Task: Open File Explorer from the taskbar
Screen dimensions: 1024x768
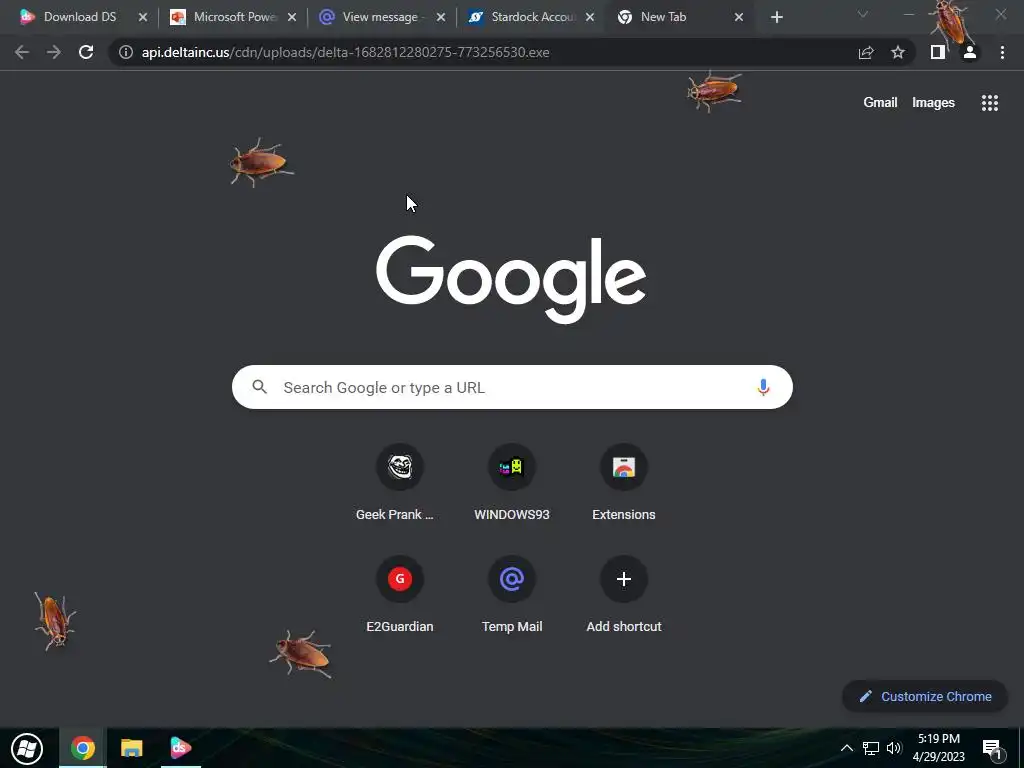Action: click(x=131, y=748)
